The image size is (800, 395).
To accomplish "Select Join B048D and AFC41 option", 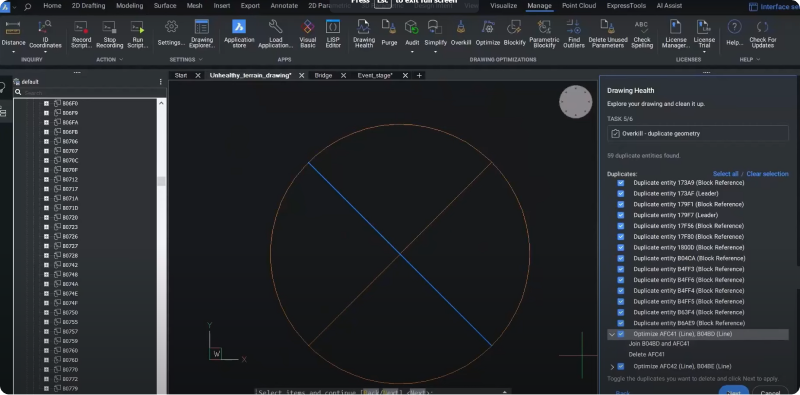I will click(x=659, y=344).
